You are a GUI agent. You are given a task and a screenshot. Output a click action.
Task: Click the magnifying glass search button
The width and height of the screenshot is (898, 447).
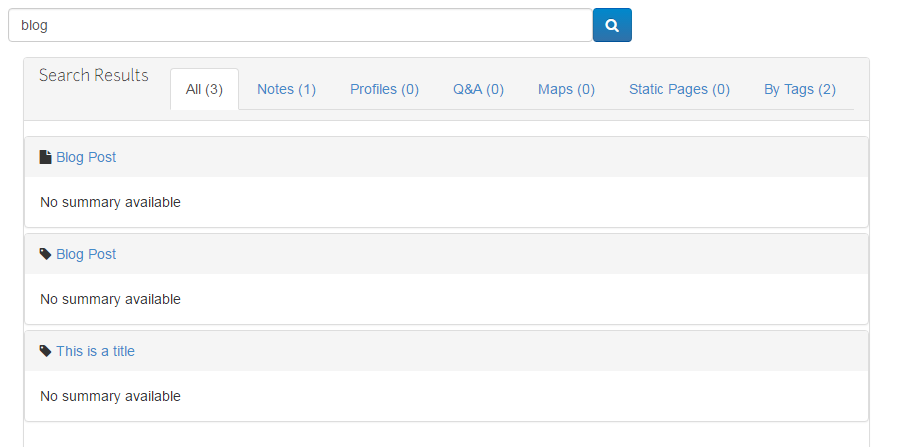tap(612, 26)
